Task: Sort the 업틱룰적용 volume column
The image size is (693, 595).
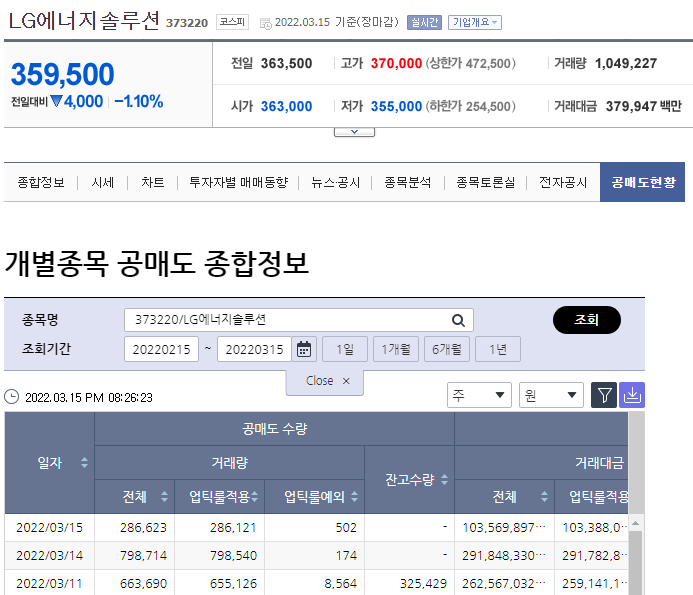Action: 255,496
